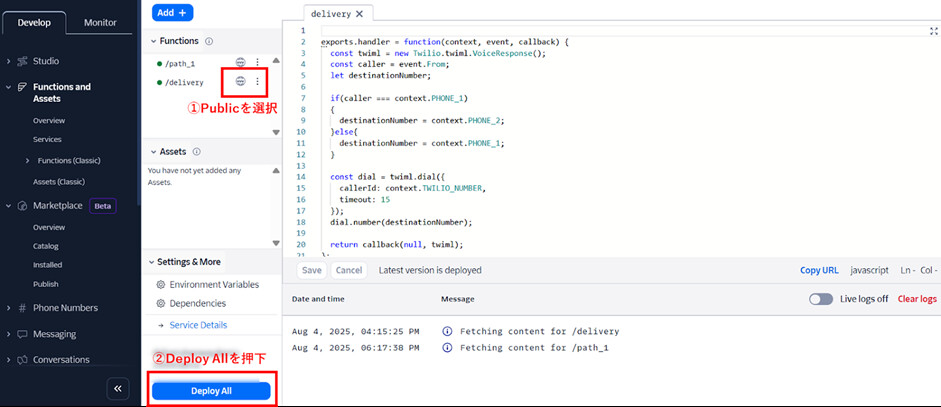The height and width of the screenshot is (407, 941).
Task: Click the Beta badge next to Marketplace
Action: tap(103, 206)
